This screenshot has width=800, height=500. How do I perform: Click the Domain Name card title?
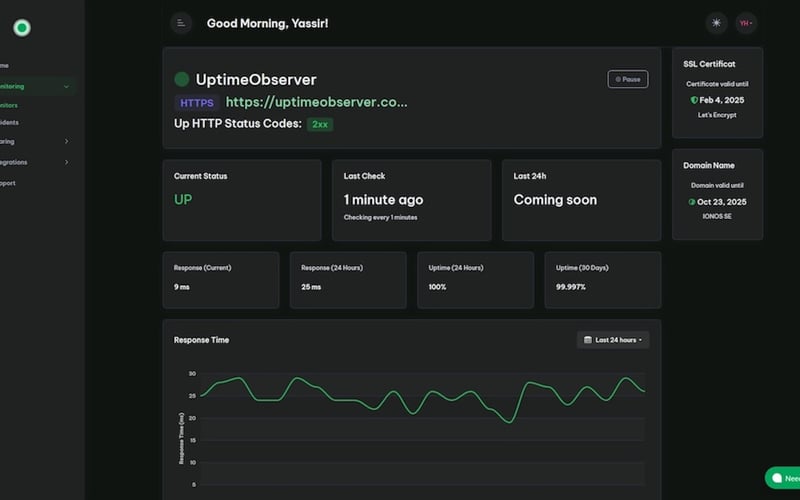pos(709,165)
